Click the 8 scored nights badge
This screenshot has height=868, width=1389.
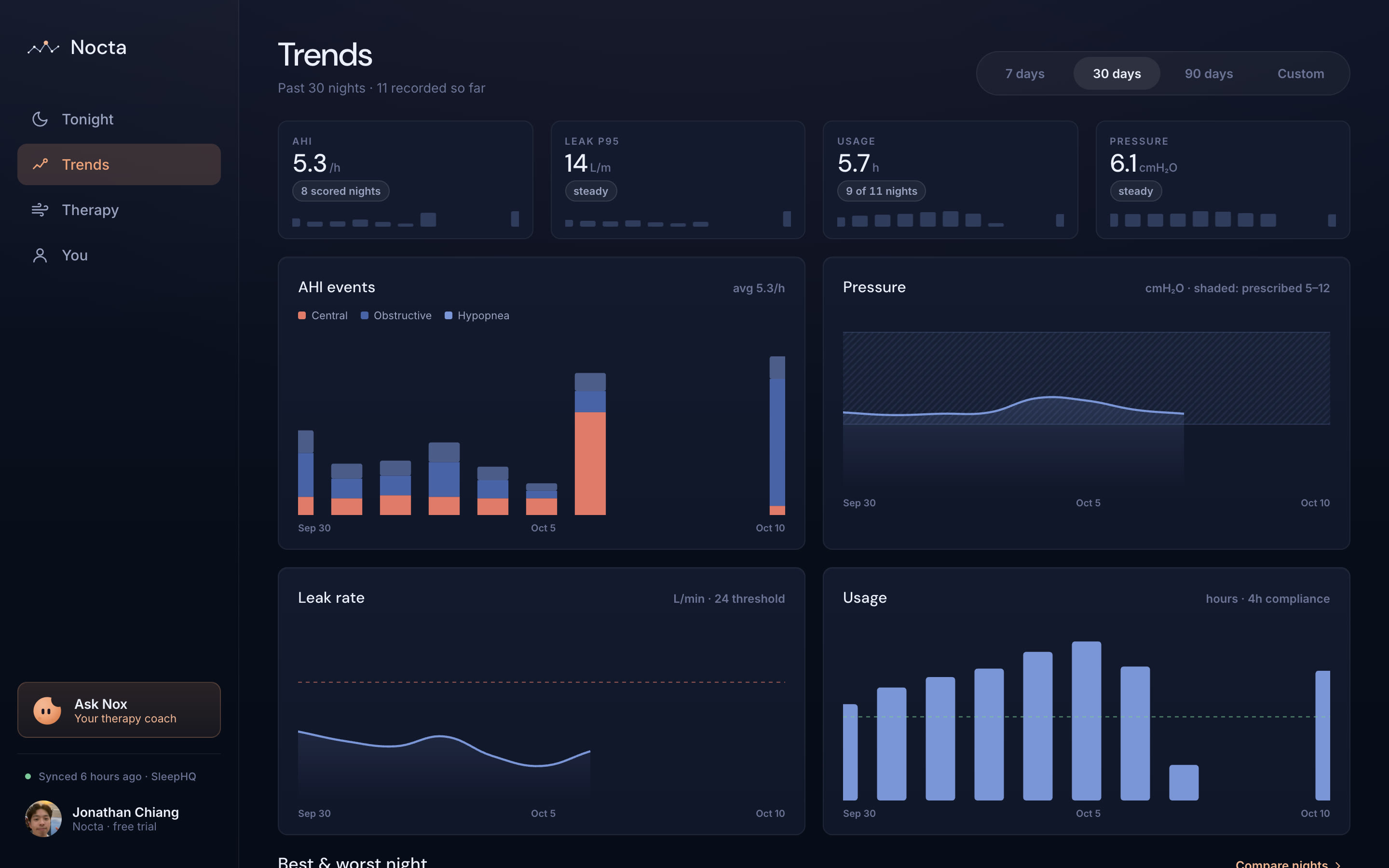[340, 191]
